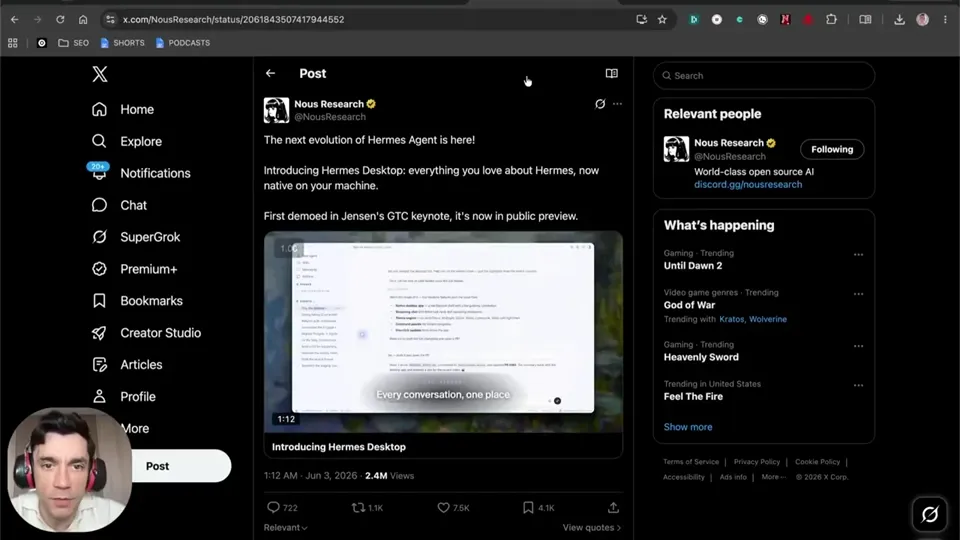Screen dimensions: 960x540
Task: Click the X logo in the sidebar
Action: point(100,74)
